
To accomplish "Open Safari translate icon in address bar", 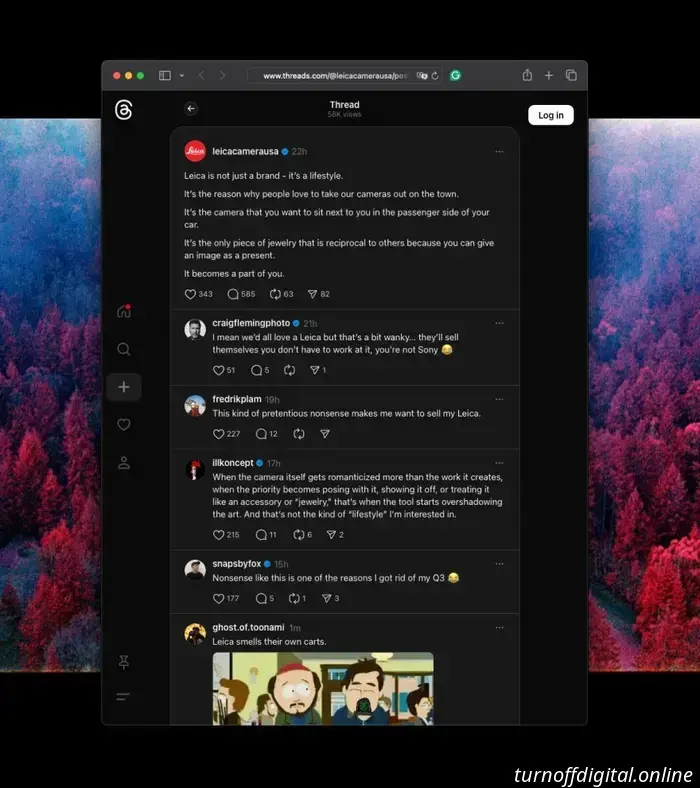I will [422, 75].
